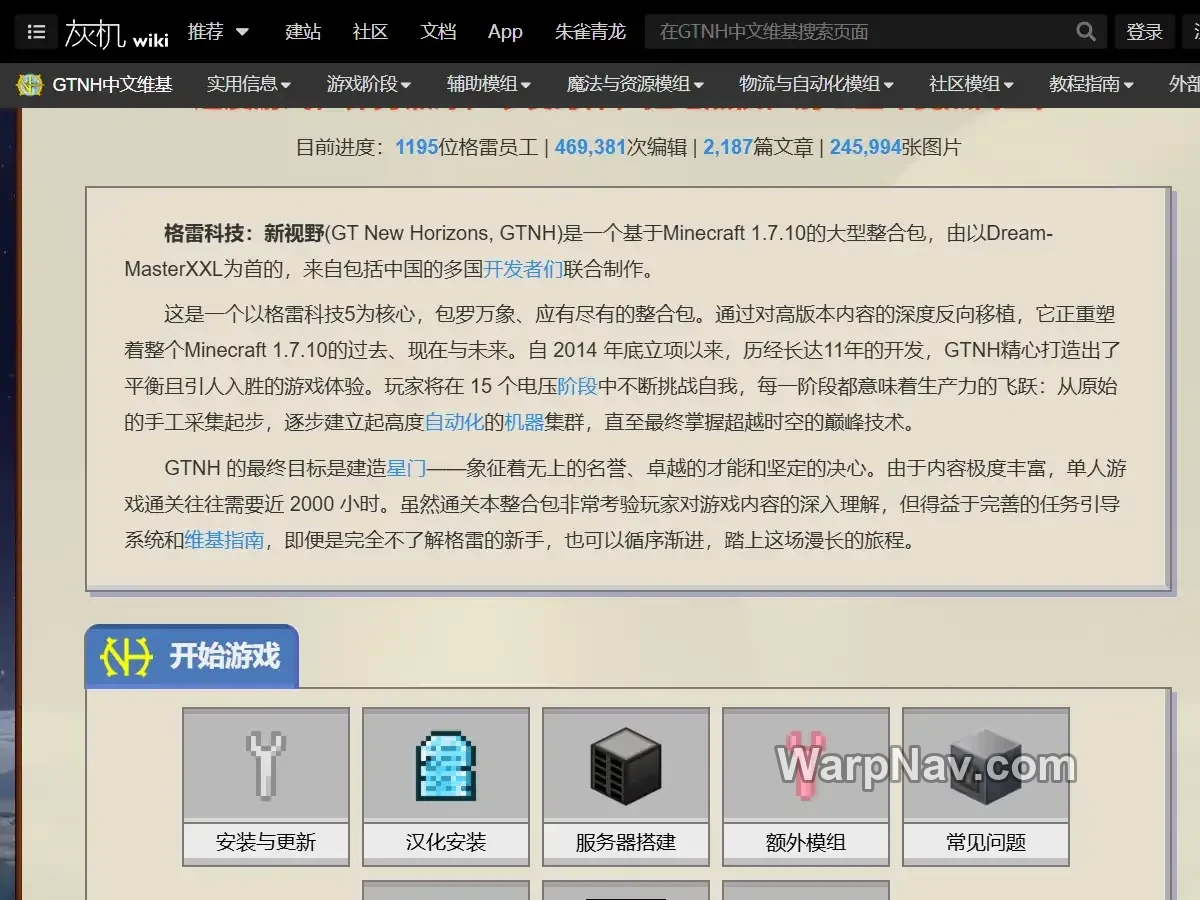Click the 服务器搭建 label
Image resolution: width=1200 pixels, height=900 pixels.
pos(626,842)
